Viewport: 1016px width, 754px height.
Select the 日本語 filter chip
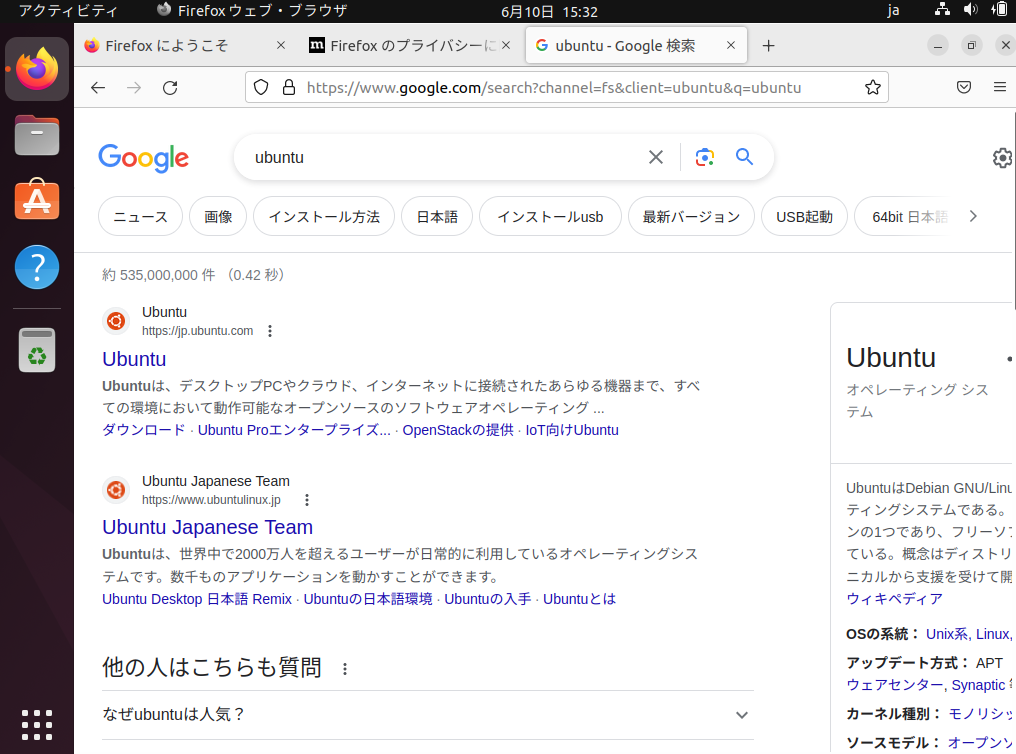click(437, 216)
